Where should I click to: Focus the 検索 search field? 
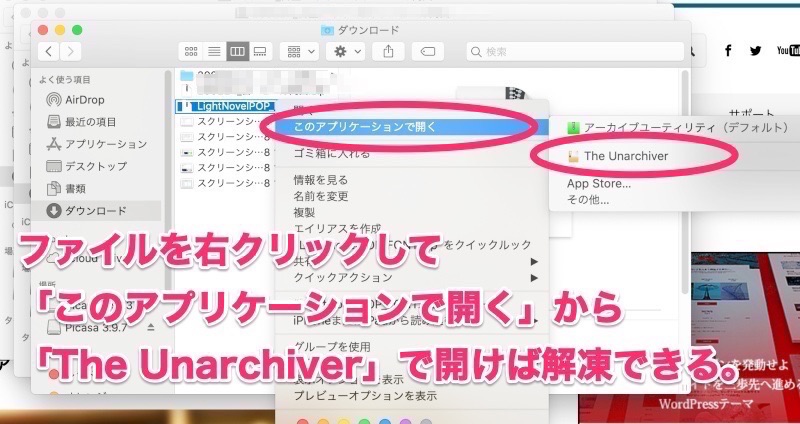point(575,52)
